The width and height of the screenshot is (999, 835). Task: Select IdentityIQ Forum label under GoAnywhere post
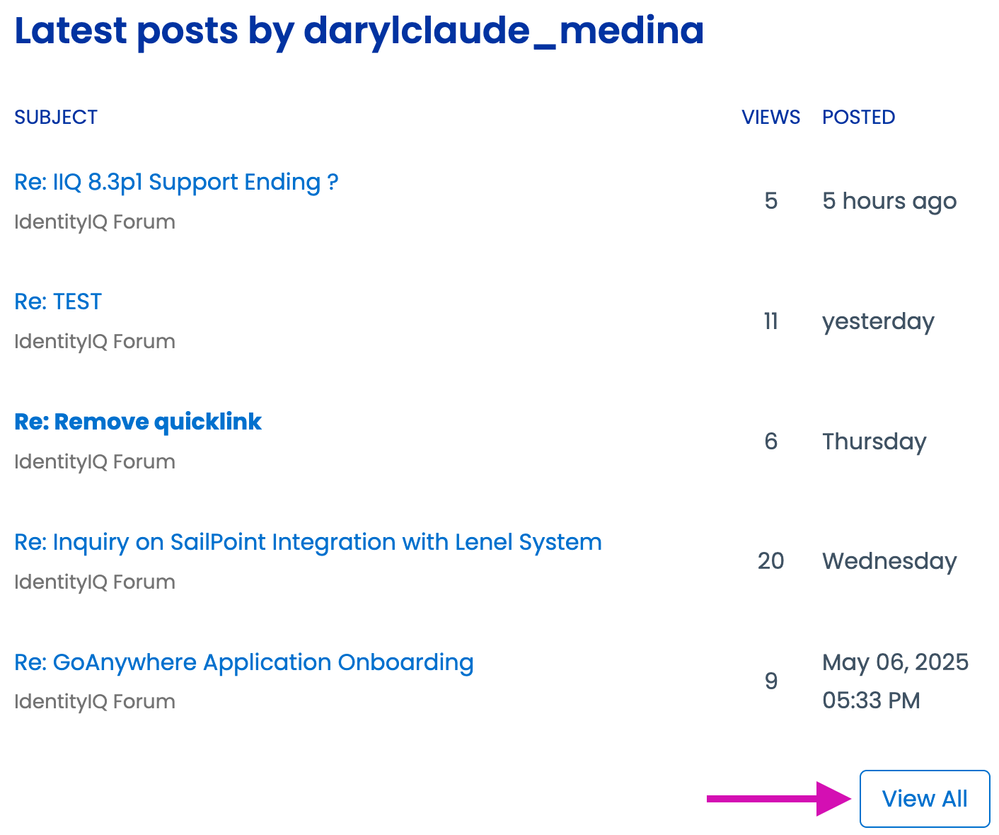[x=95, y=702]
